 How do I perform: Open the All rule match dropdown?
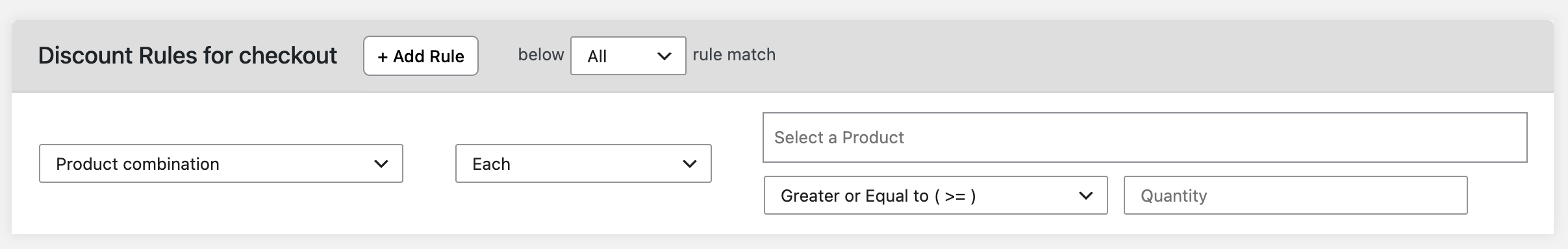[x=628, y=56]
